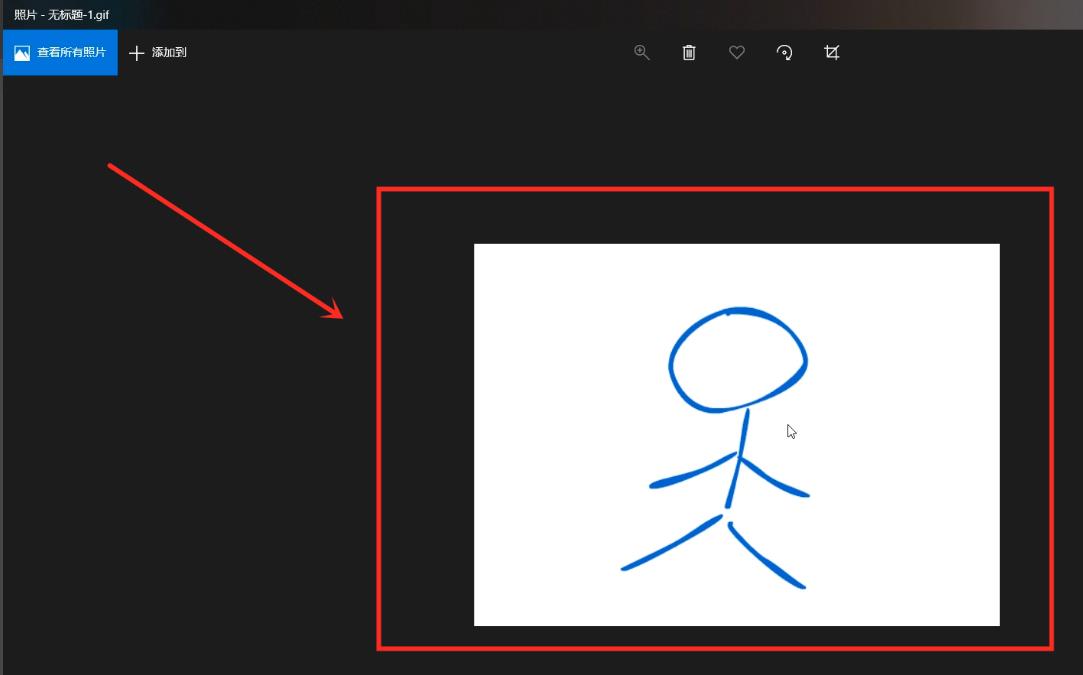Click the stick figure's vertical torso line
Viewport: 1083px width, 675px height.
click(x=739, y=458)
